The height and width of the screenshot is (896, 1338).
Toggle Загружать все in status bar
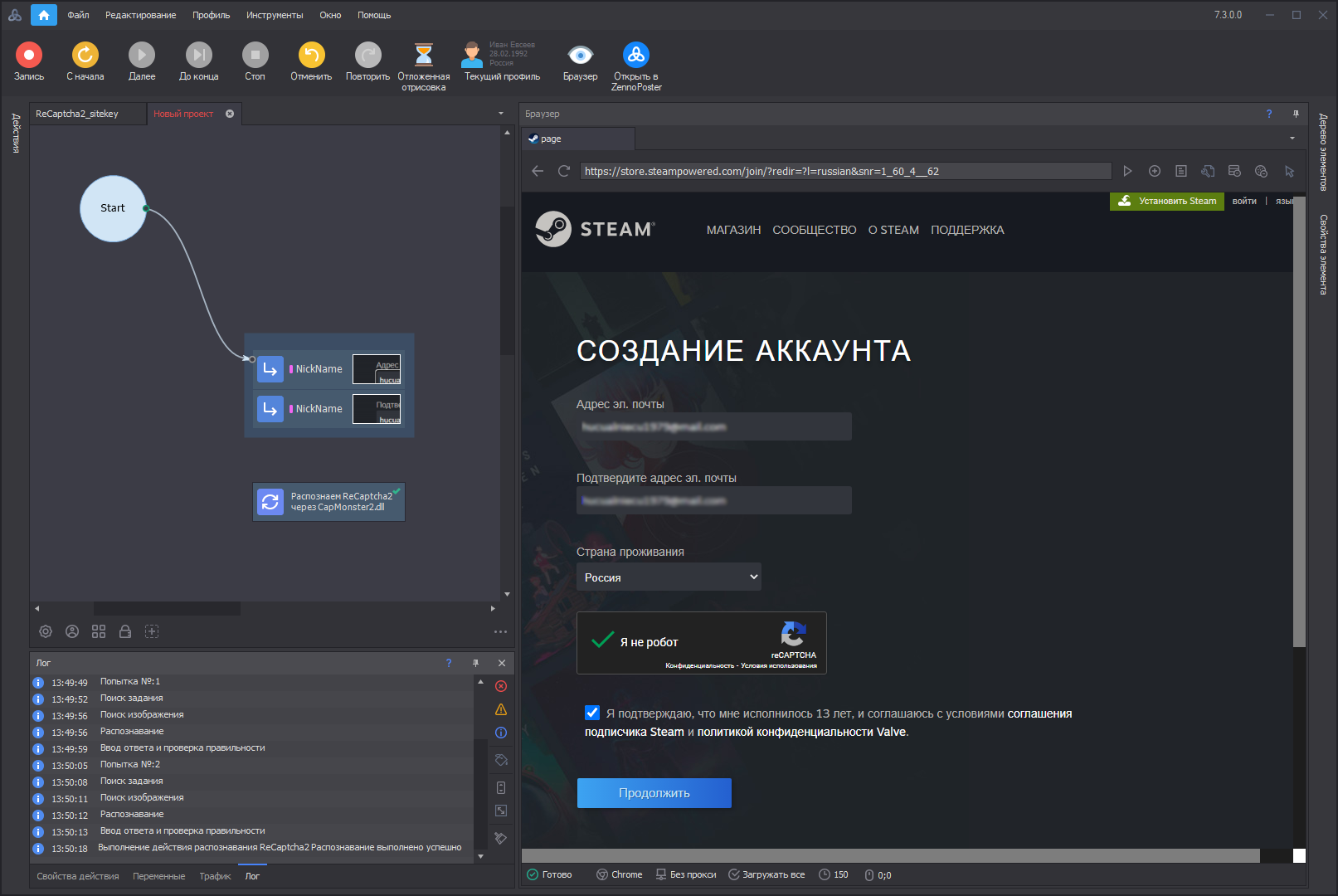click(766, 874)
